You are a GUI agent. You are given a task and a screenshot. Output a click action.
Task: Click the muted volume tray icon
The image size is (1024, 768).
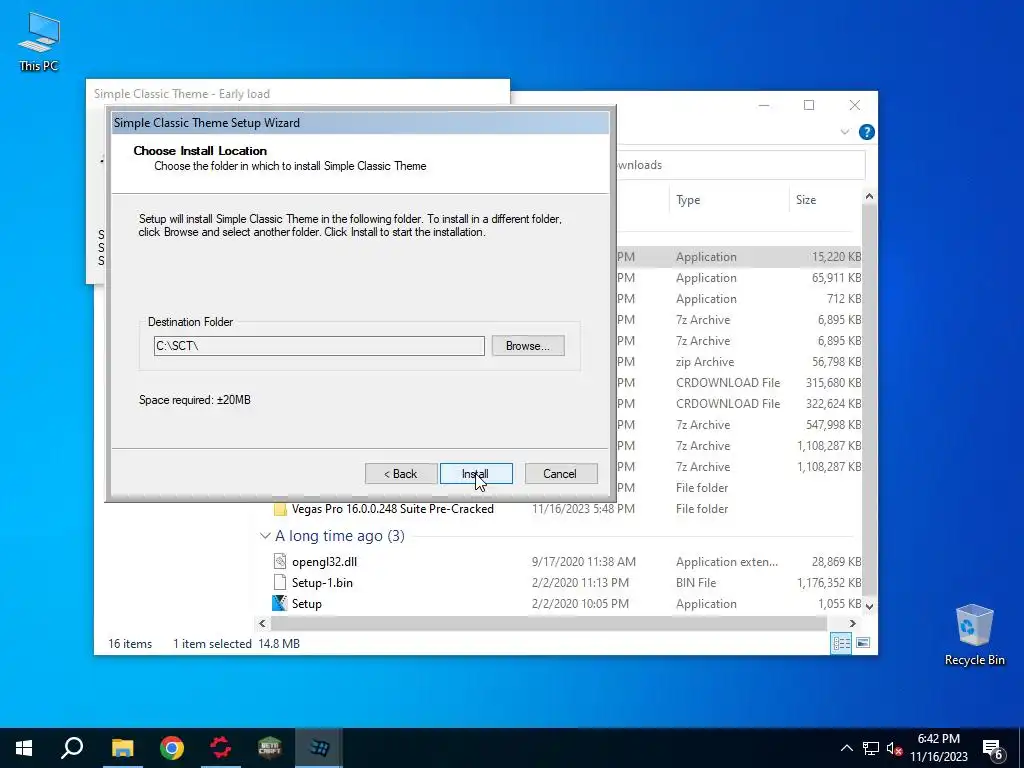[x=894, y=748]
